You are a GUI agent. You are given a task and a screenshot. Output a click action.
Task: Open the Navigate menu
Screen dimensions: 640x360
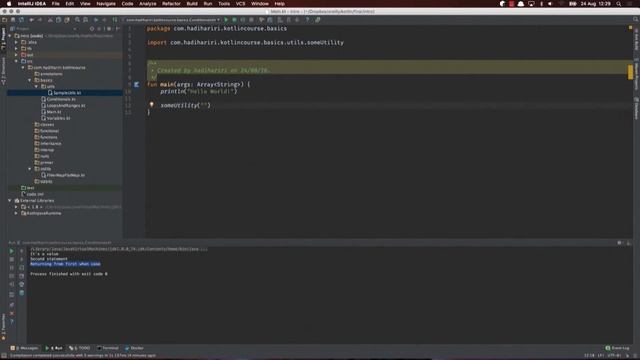click(106, 4)
